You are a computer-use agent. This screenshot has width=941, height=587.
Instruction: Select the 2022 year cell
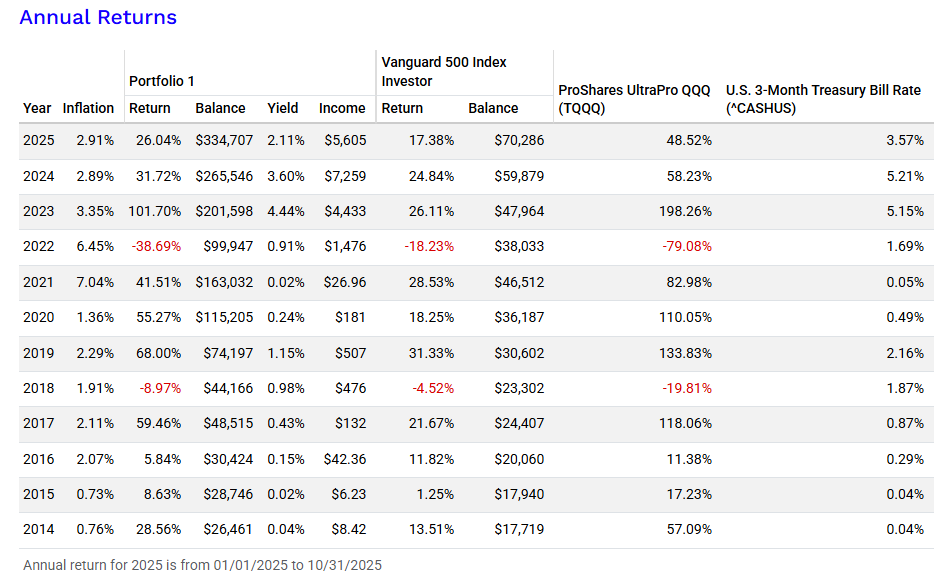(38, 247)
